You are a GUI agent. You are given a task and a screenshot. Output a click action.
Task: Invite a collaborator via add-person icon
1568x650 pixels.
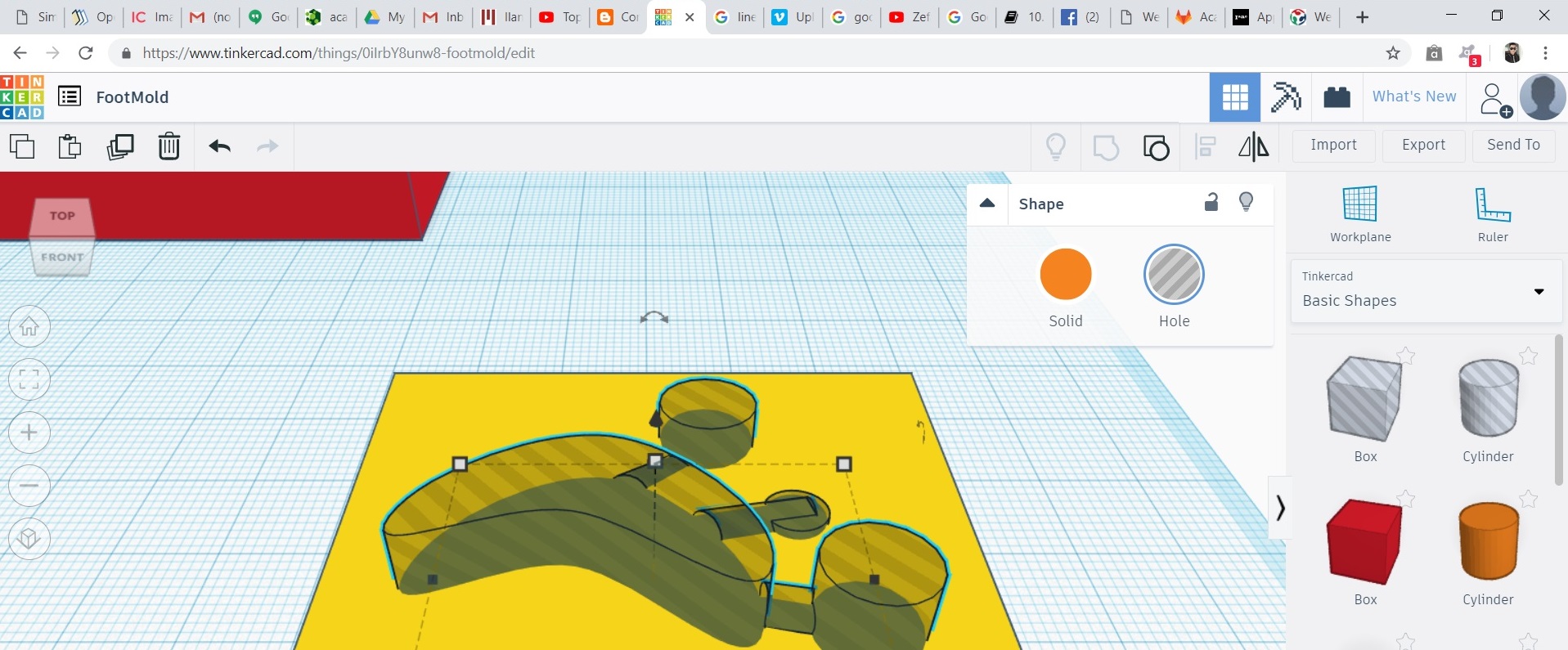click(x=1495, y=99)
